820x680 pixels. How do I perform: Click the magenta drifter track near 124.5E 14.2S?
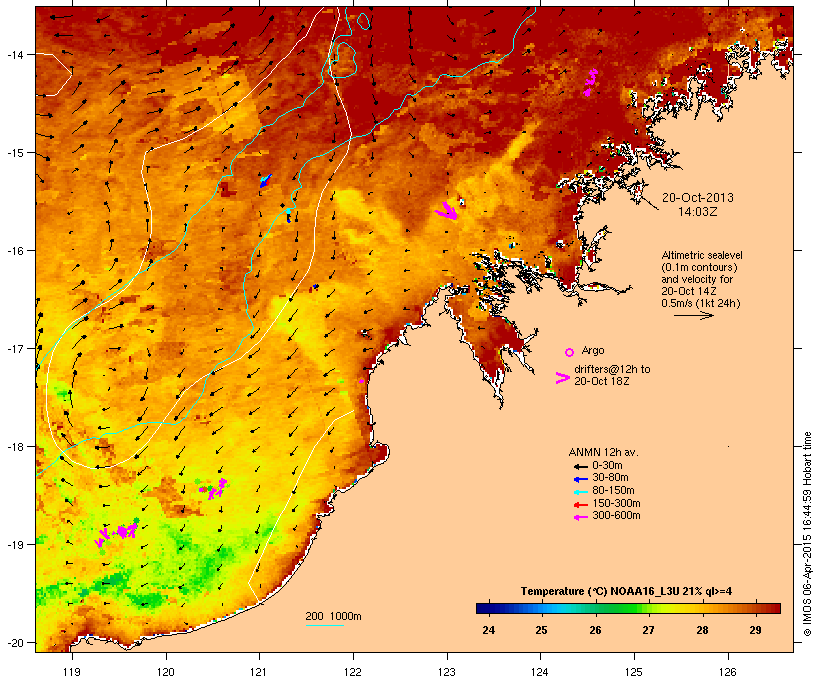(591, 83)
